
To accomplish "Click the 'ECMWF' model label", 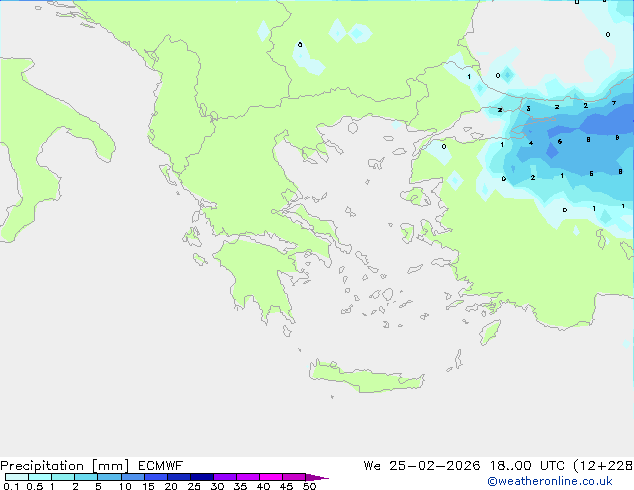I will pyautogui.click(x=161, y=466).
